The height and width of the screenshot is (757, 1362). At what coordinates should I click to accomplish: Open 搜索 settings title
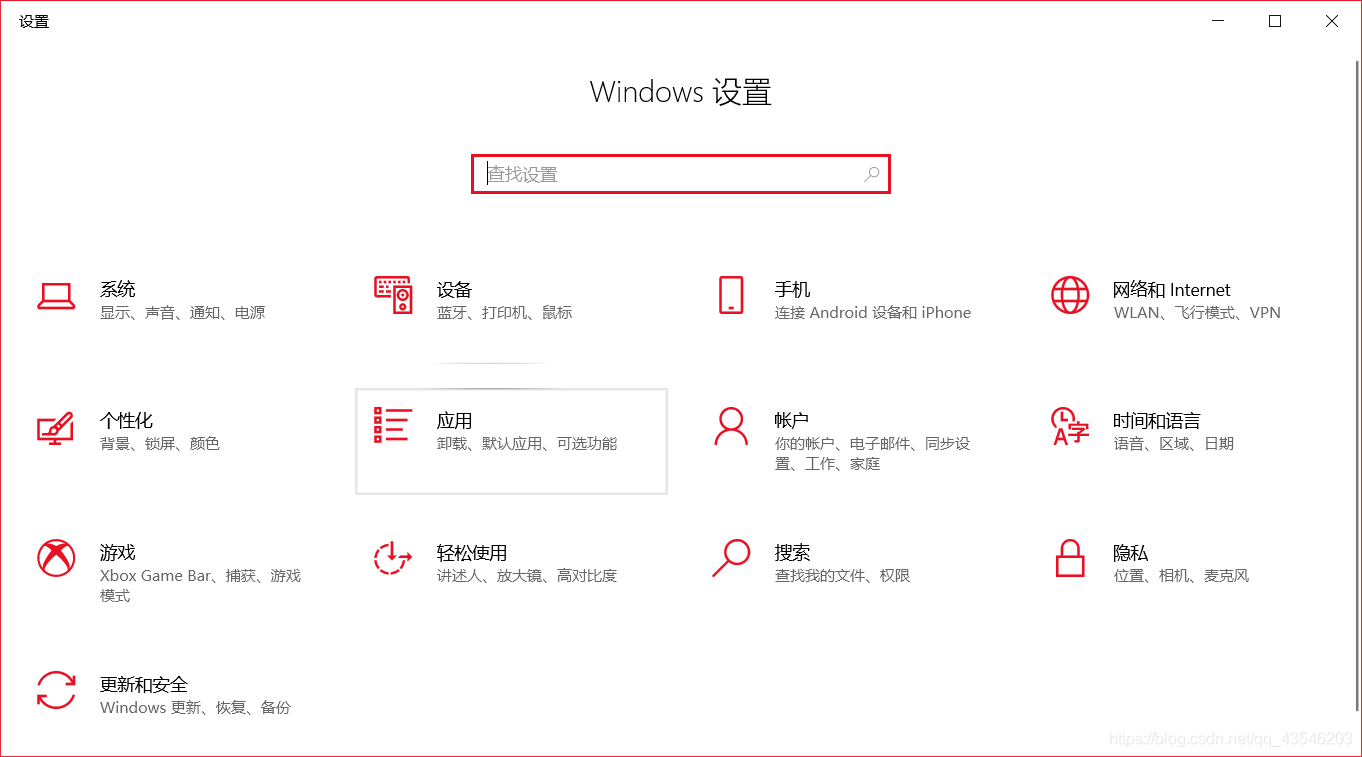point(793,553)
